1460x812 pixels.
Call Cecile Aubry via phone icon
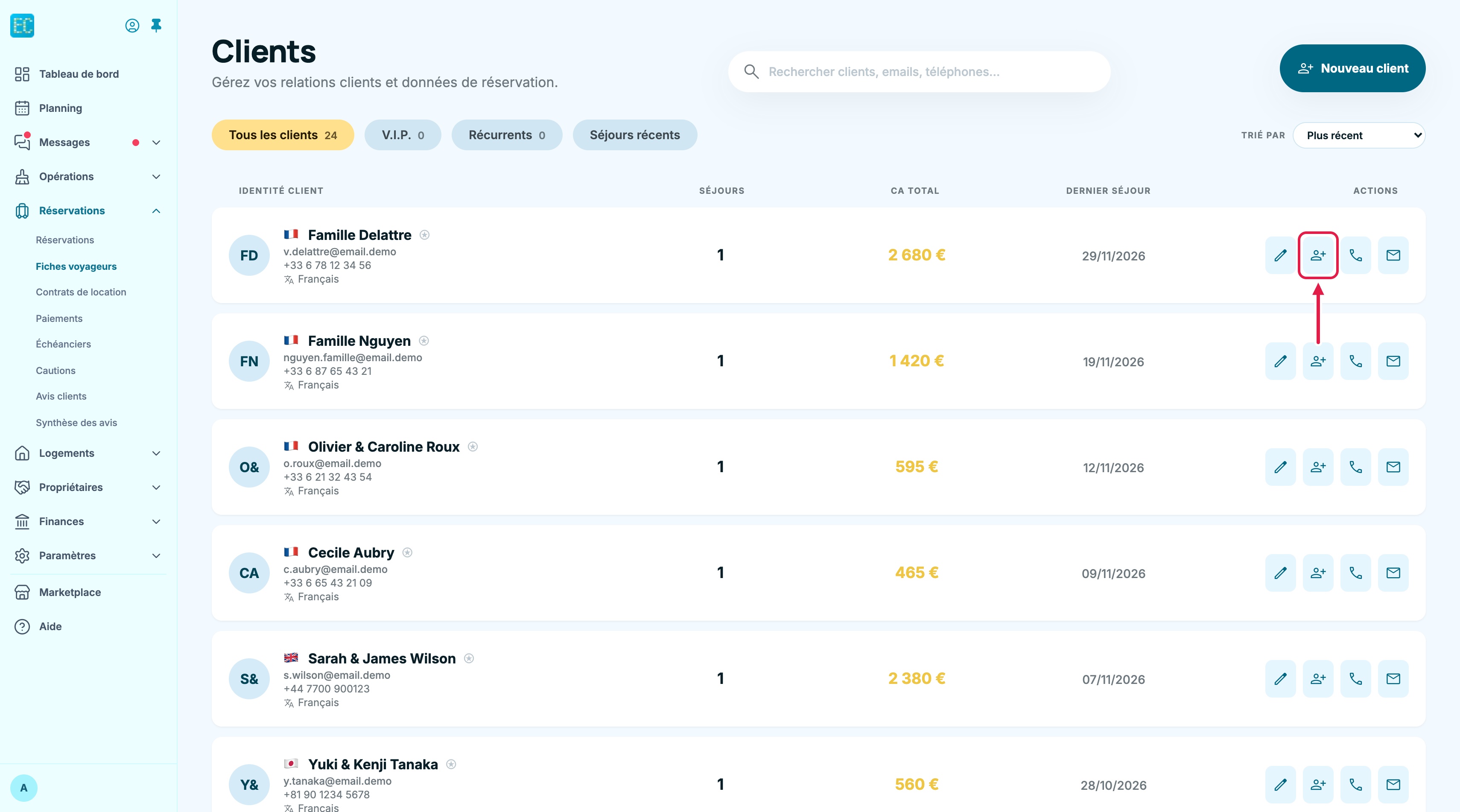coord(1356,573)
